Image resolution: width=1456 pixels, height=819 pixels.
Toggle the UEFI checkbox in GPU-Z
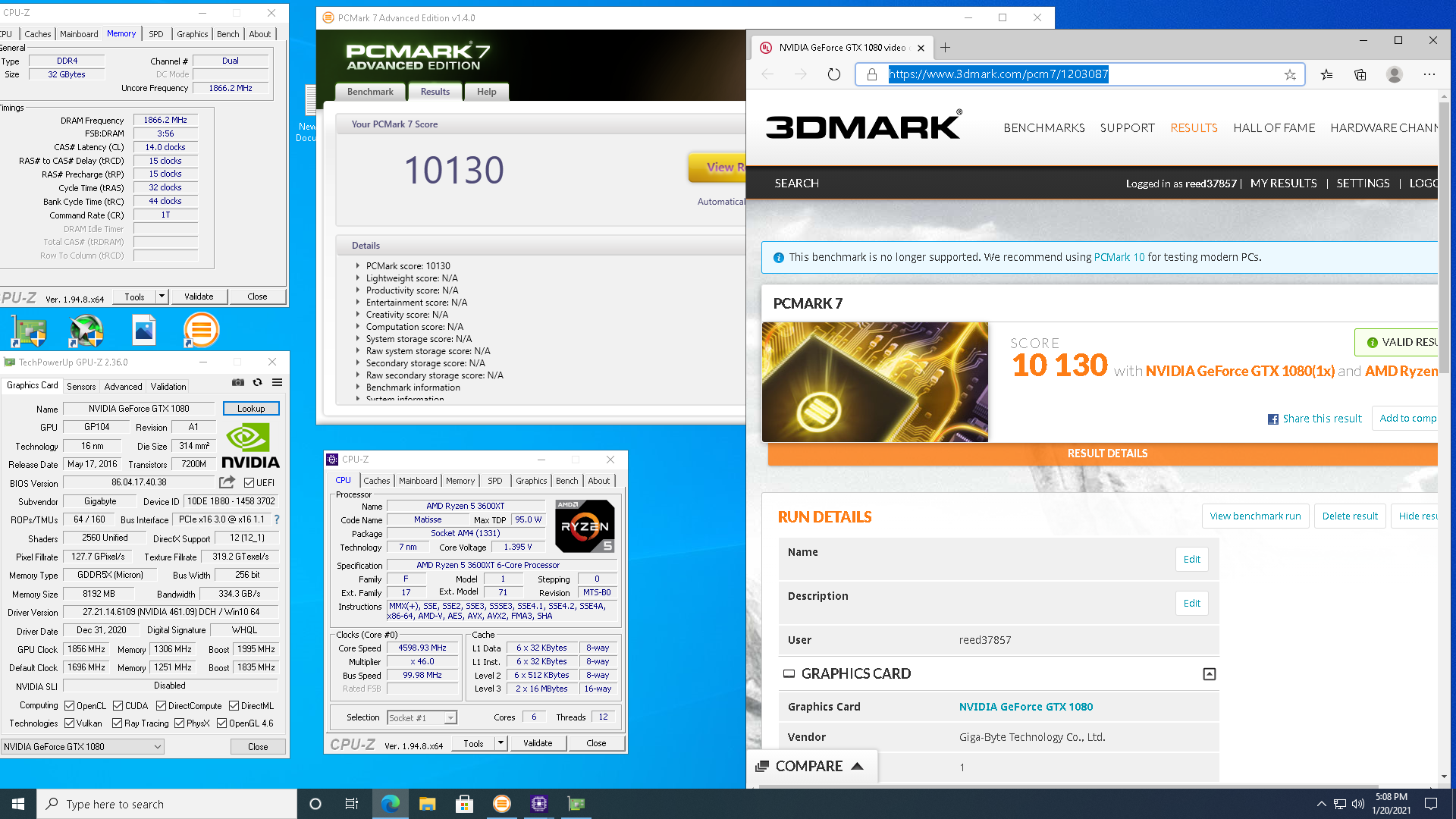tap(249, 482)
